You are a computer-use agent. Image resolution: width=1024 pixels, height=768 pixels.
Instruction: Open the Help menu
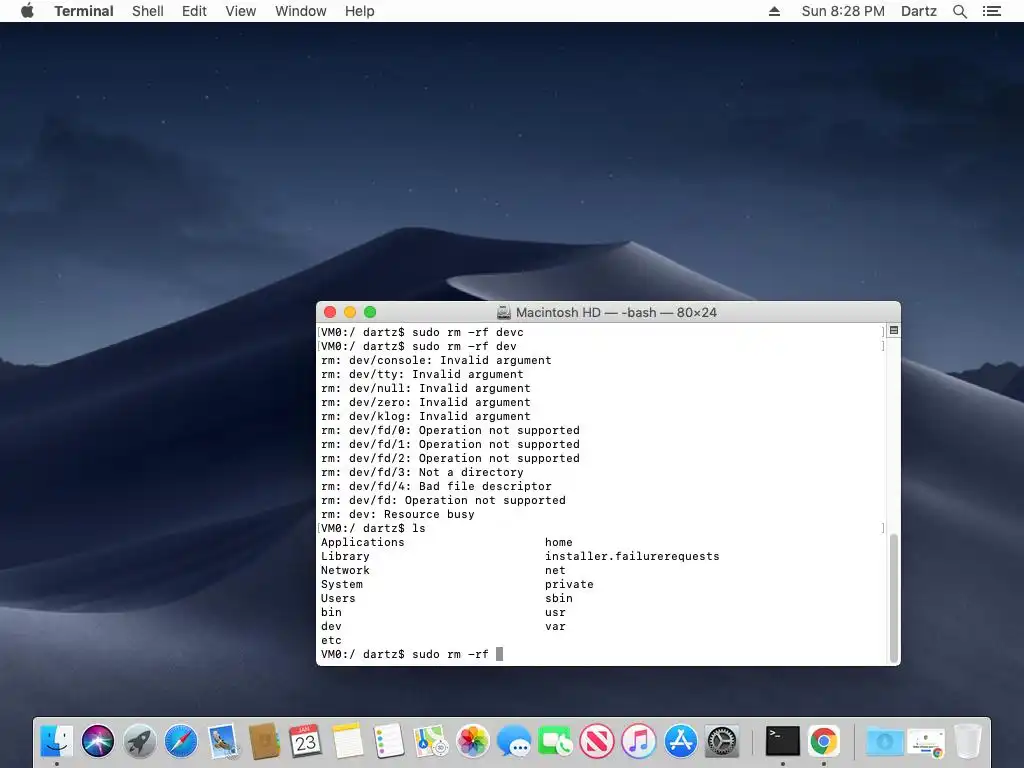pos(359,11)
